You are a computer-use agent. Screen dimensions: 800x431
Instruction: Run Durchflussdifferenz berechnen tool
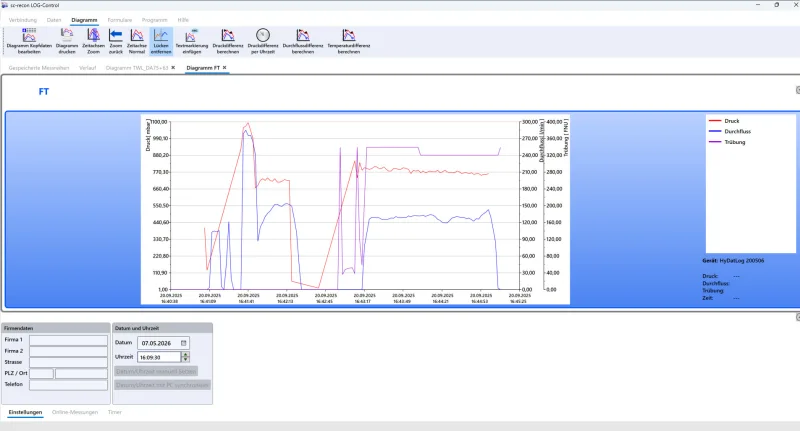303,41
